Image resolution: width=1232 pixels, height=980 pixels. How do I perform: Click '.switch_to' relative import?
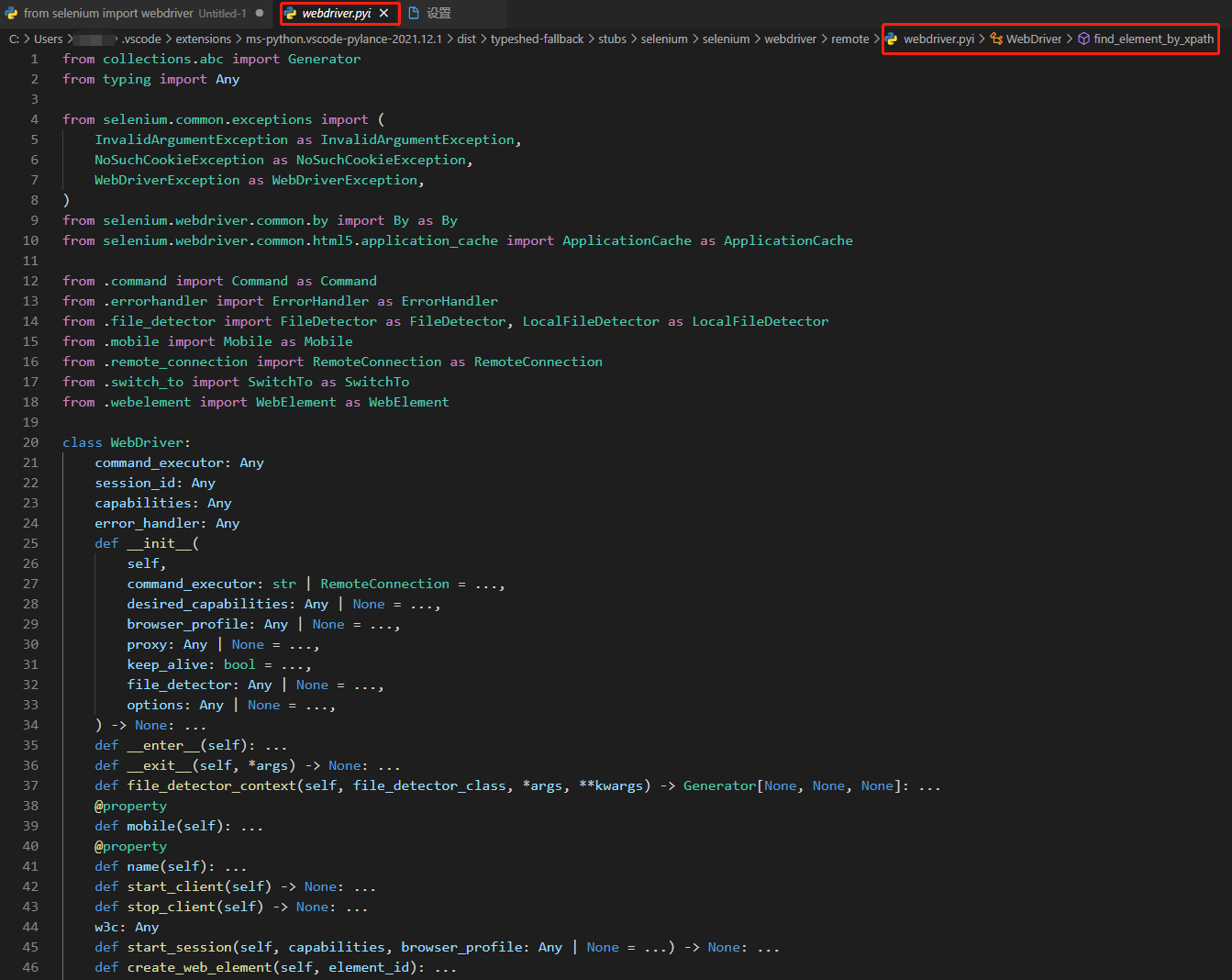click(143, 382)
